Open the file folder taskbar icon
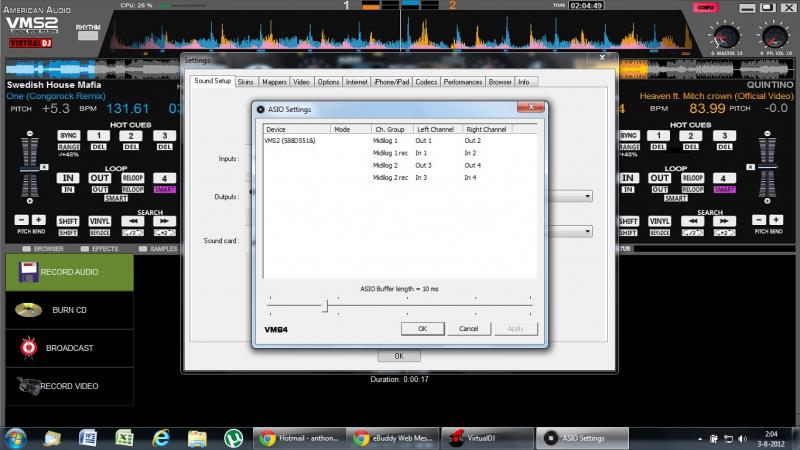800x450 pixels. click(197, 438)
